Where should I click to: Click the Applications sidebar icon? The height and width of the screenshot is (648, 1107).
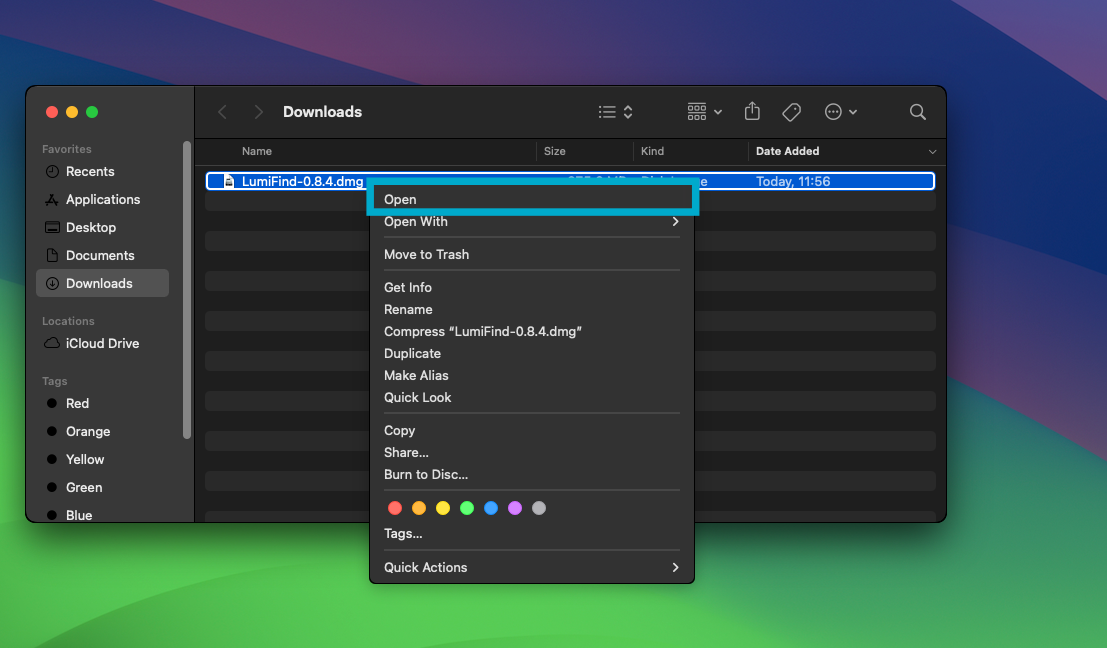pos(52,200)
